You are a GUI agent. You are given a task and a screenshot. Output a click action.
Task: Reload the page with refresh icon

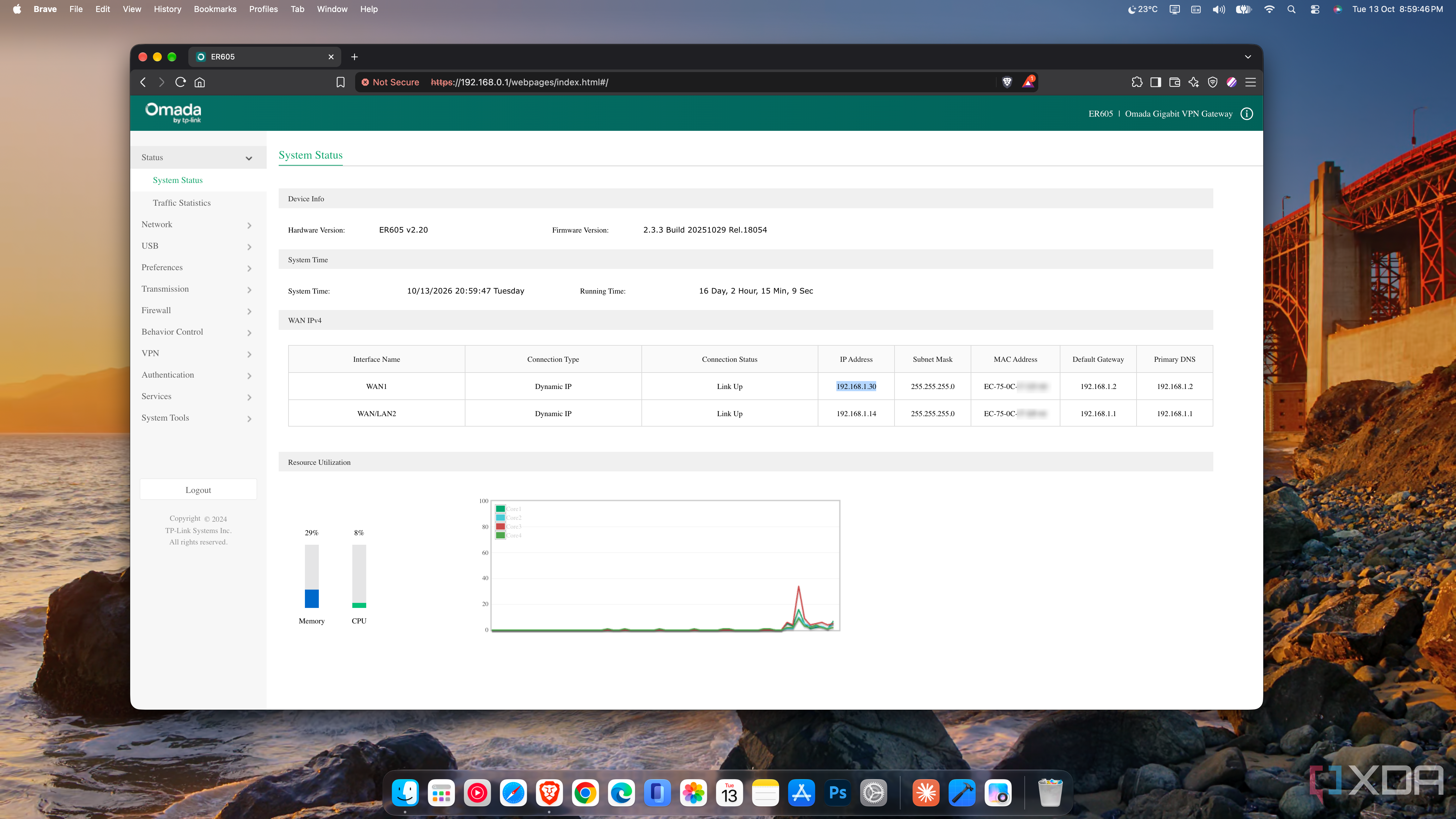point(180,82)
